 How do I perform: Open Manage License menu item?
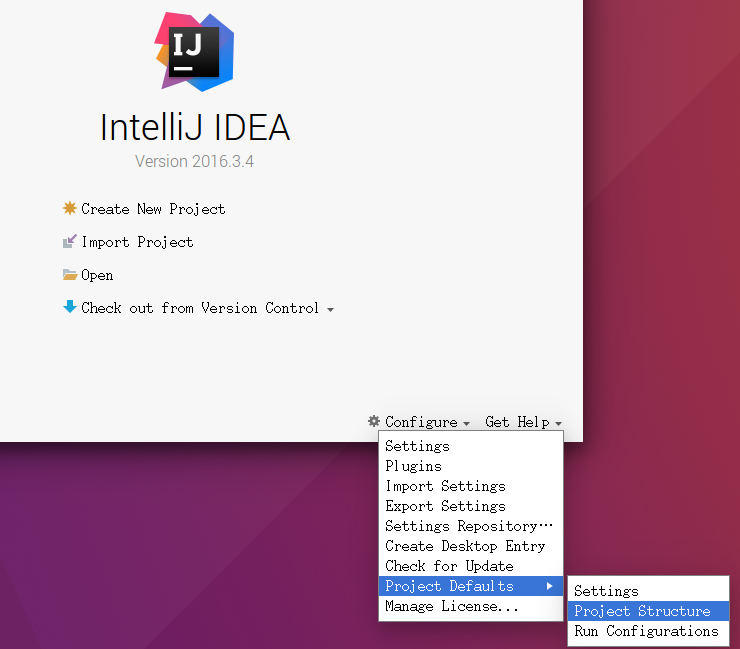tap(471, 606)
